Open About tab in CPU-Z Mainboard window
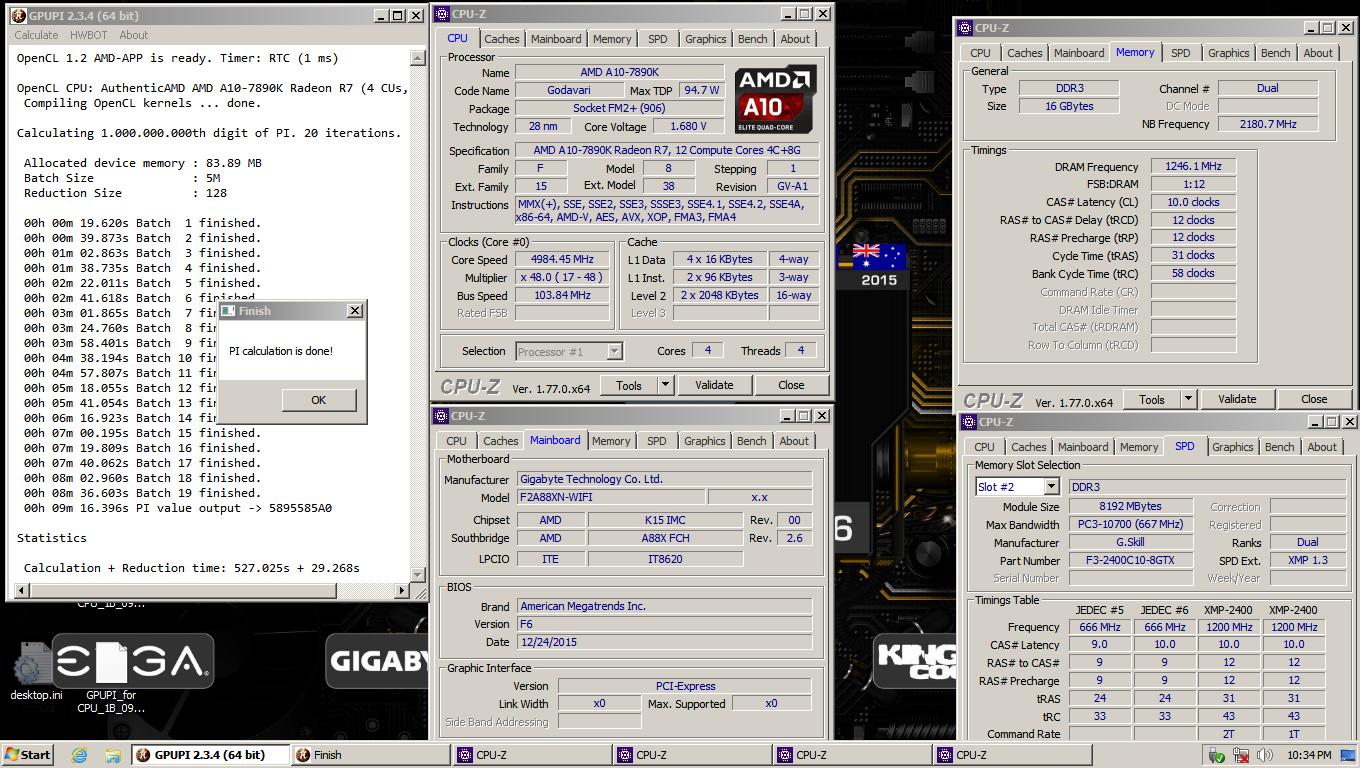The height and width of the screenshot is (768, 1360). click(x=794, y=441)
